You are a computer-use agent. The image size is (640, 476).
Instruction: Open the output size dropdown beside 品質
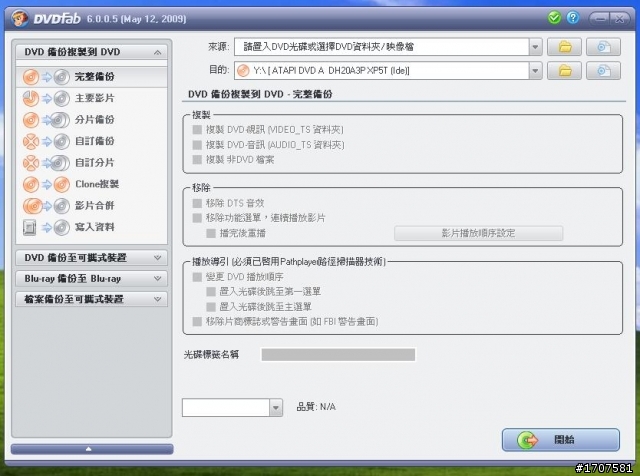pos(276,407)
